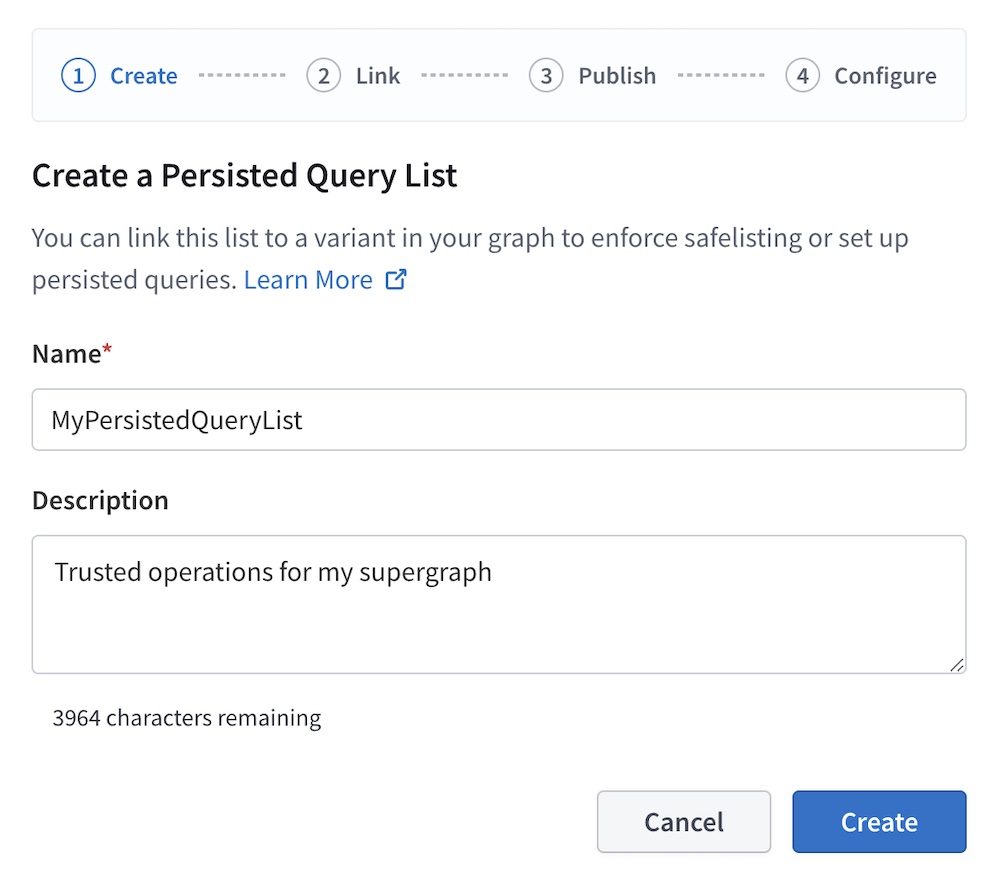The width and height of the screenshot is (1000, 888).
Task: Click the textarea resize handle icon
Action: [x=959, y=665]
